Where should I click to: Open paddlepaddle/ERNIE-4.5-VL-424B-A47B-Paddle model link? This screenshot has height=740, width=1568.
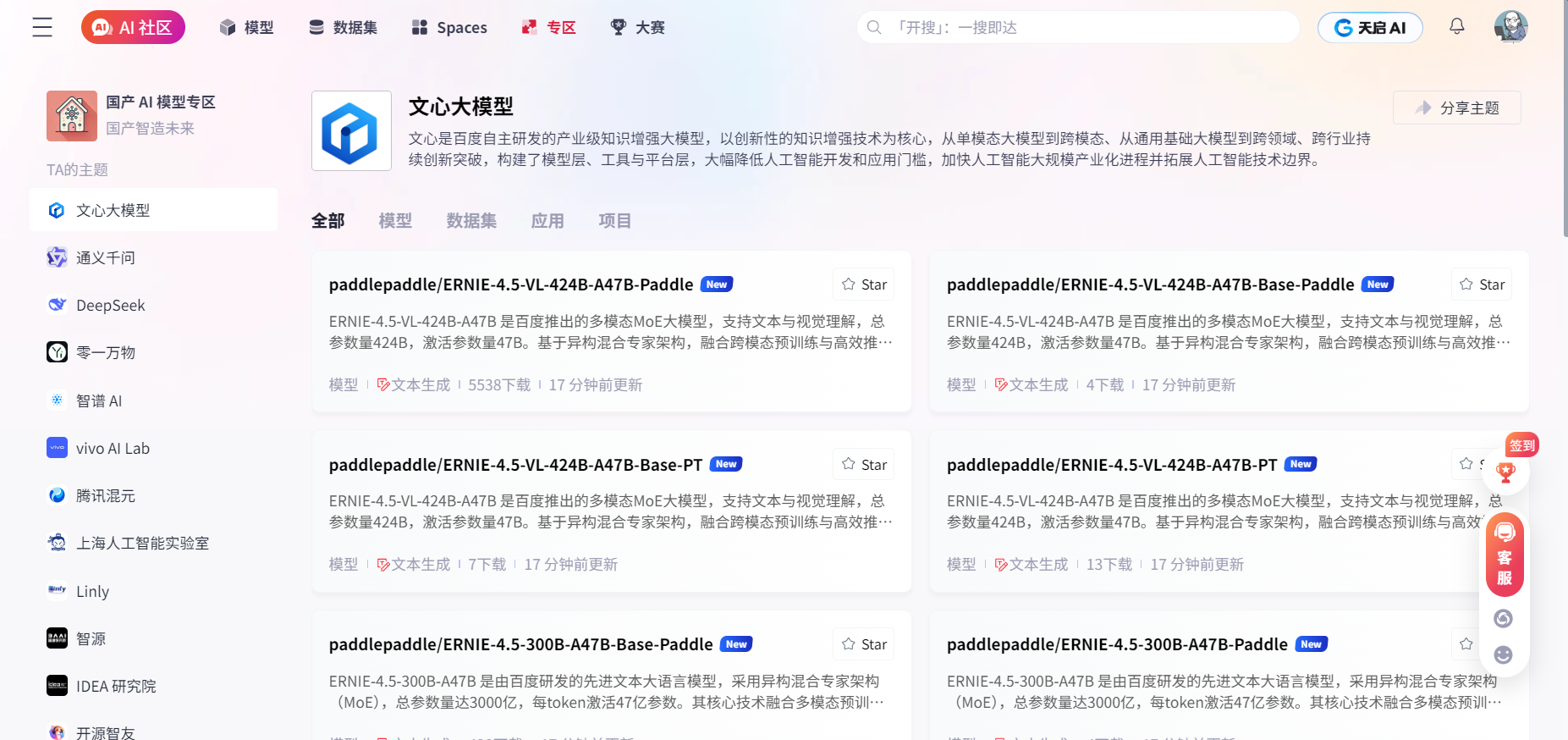click(x=511, y=284)
